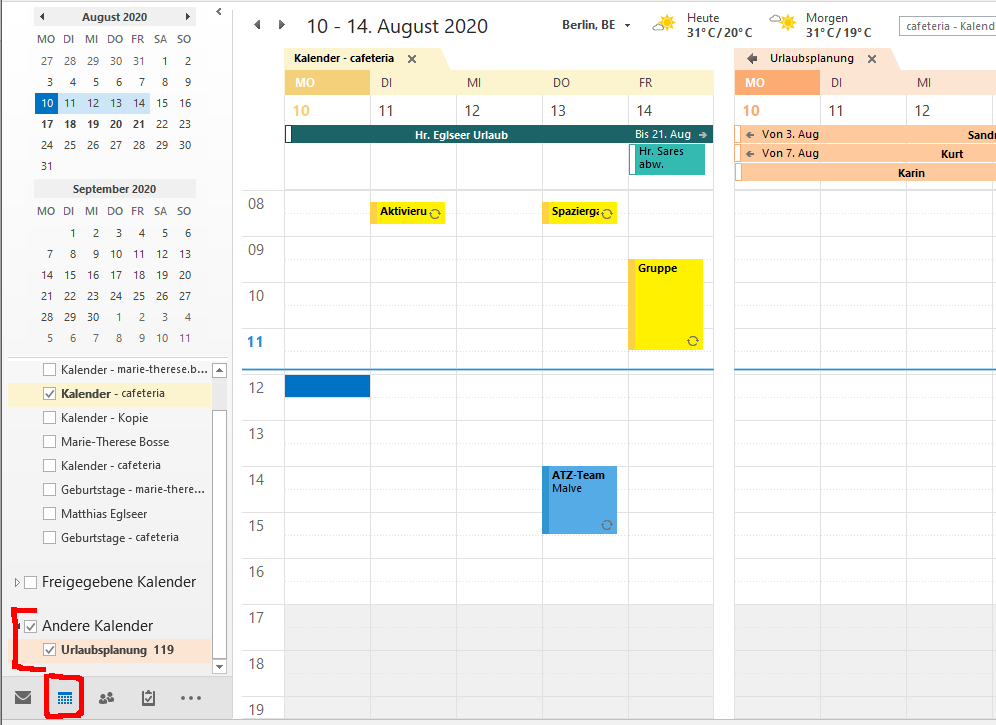Show next month in mini calendar
The height and width of the screenshot is (725, 996).
(x=188, y=17)
